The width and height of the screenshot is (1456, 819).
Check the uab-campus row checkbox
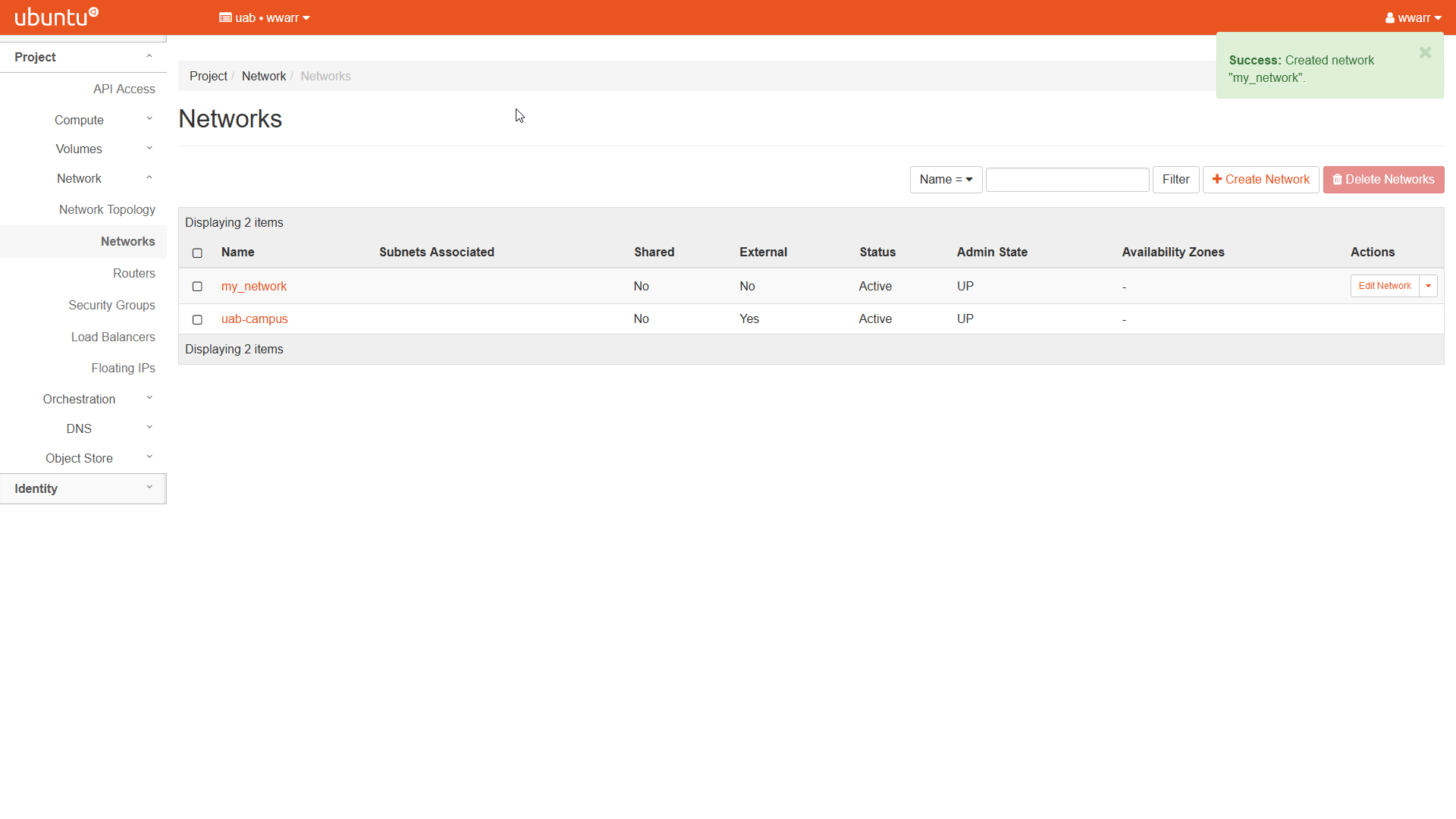point(197,319)
